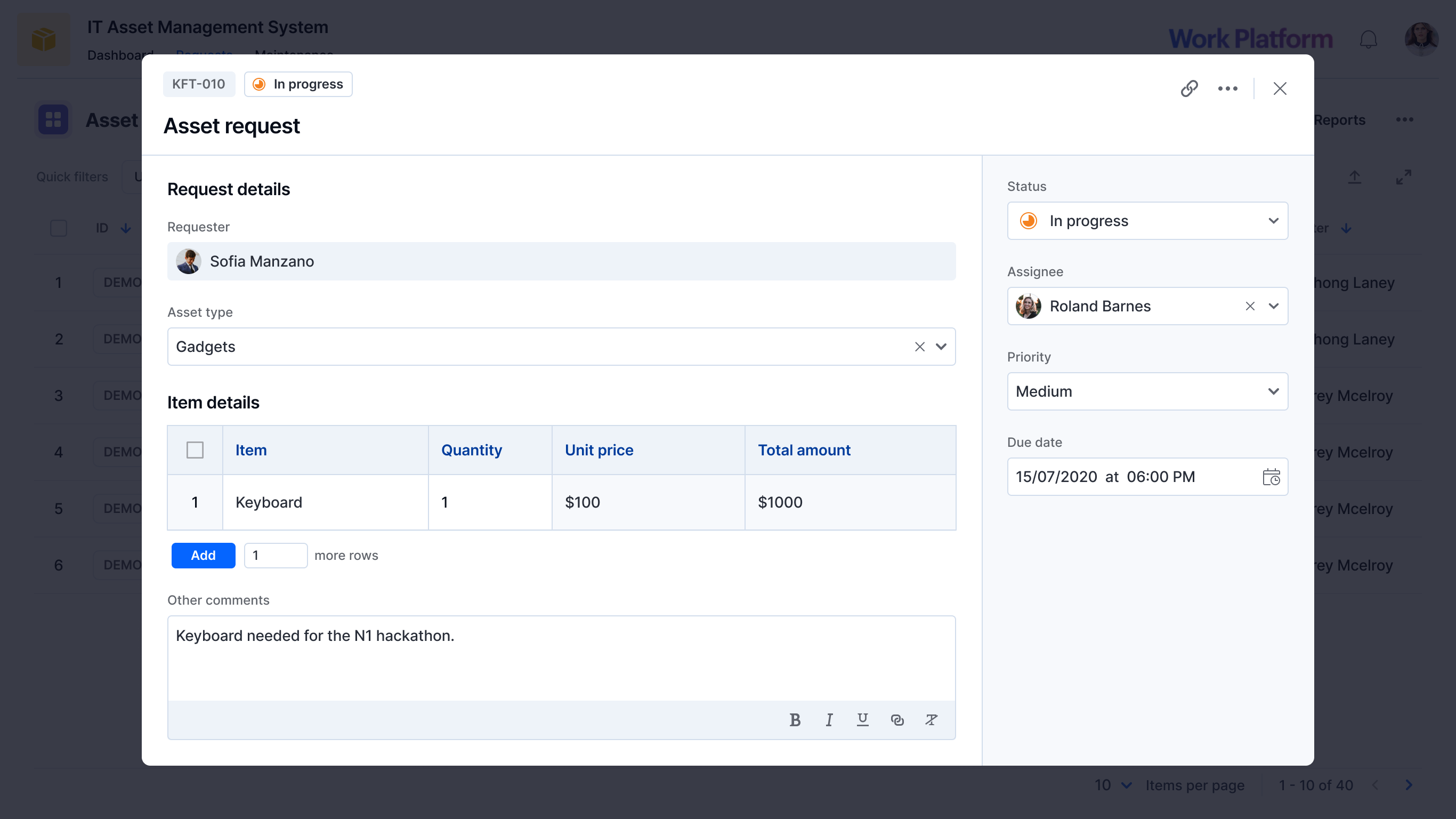The width and height of the screenshot is (1456, 819).
Task: Open the due date calendar picker
Action: 1271,477
